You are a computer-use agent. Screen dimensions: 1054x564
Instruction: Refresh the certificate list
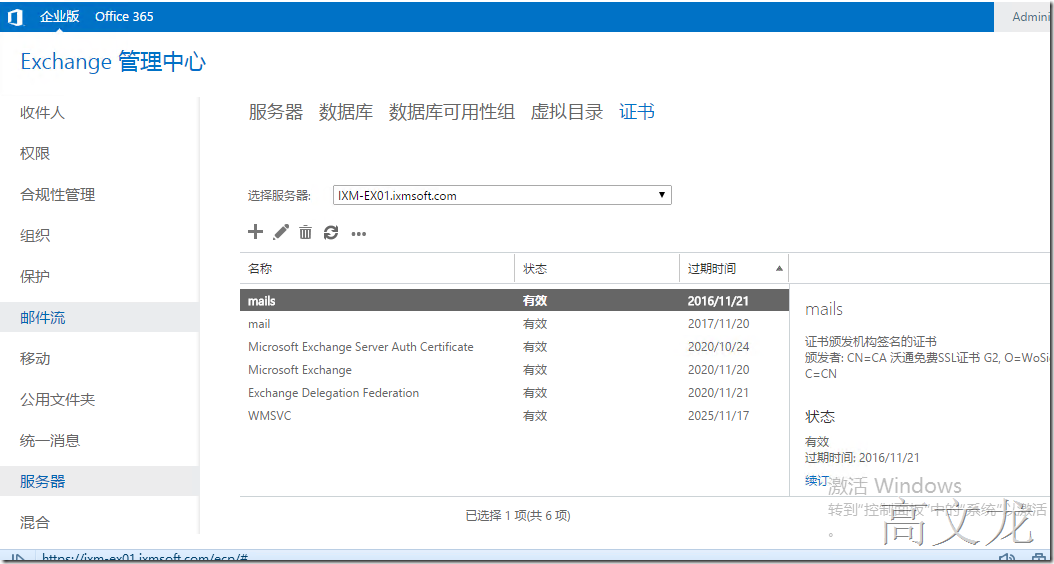pyautogui.click(x=331, y=233)
